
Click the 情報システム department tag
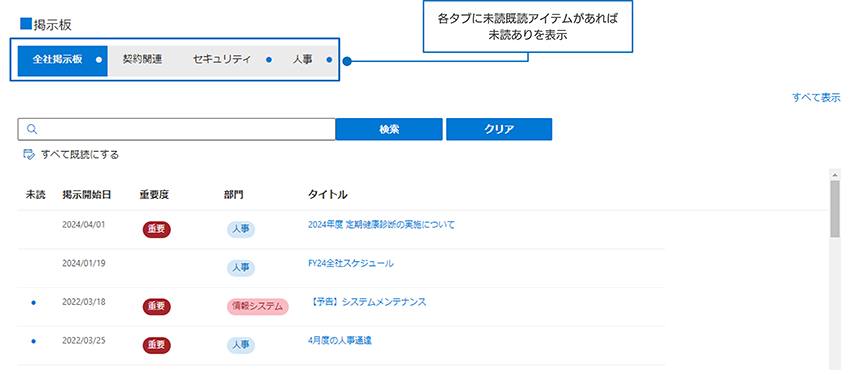tap(257, 307)
